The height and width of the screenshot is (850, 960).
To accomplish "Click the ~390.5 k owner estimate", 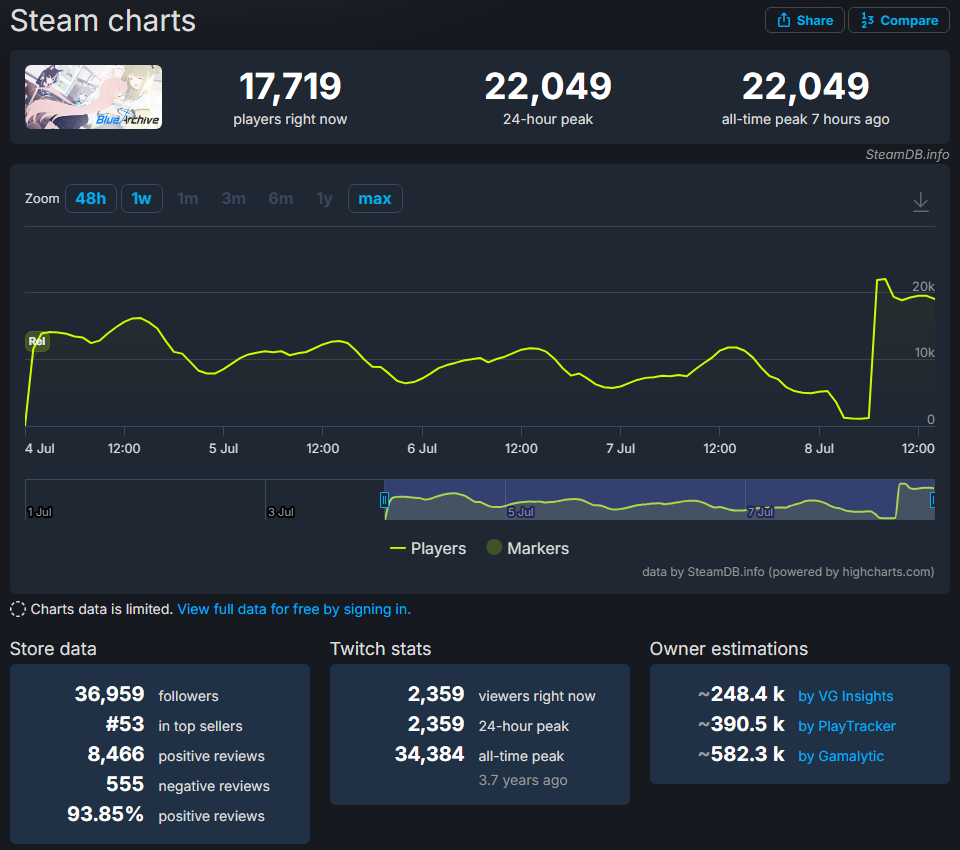I will pyautogui.click(x=741, y=724).
